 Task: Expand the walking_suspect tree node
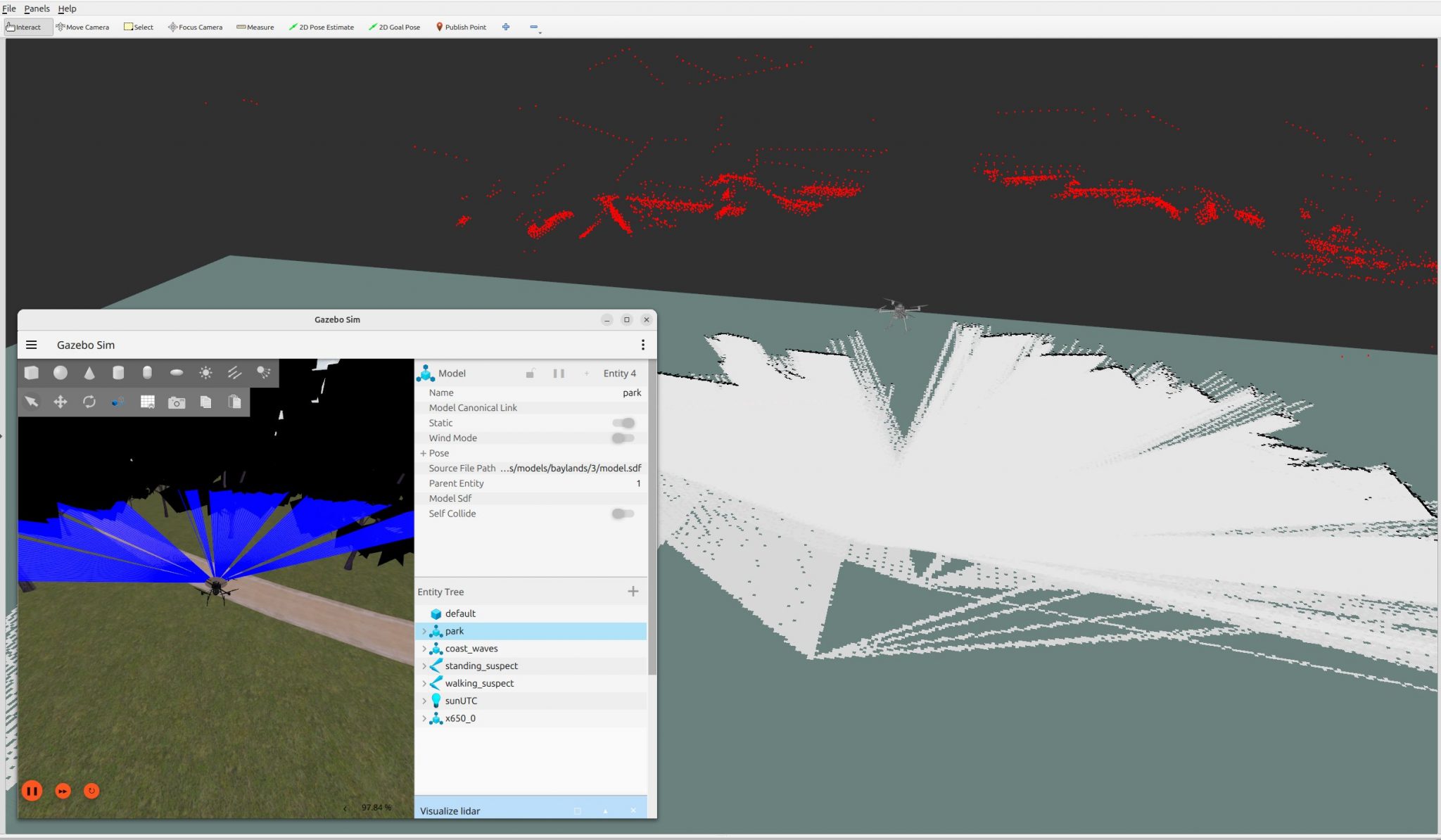click(x=424, y=684)
